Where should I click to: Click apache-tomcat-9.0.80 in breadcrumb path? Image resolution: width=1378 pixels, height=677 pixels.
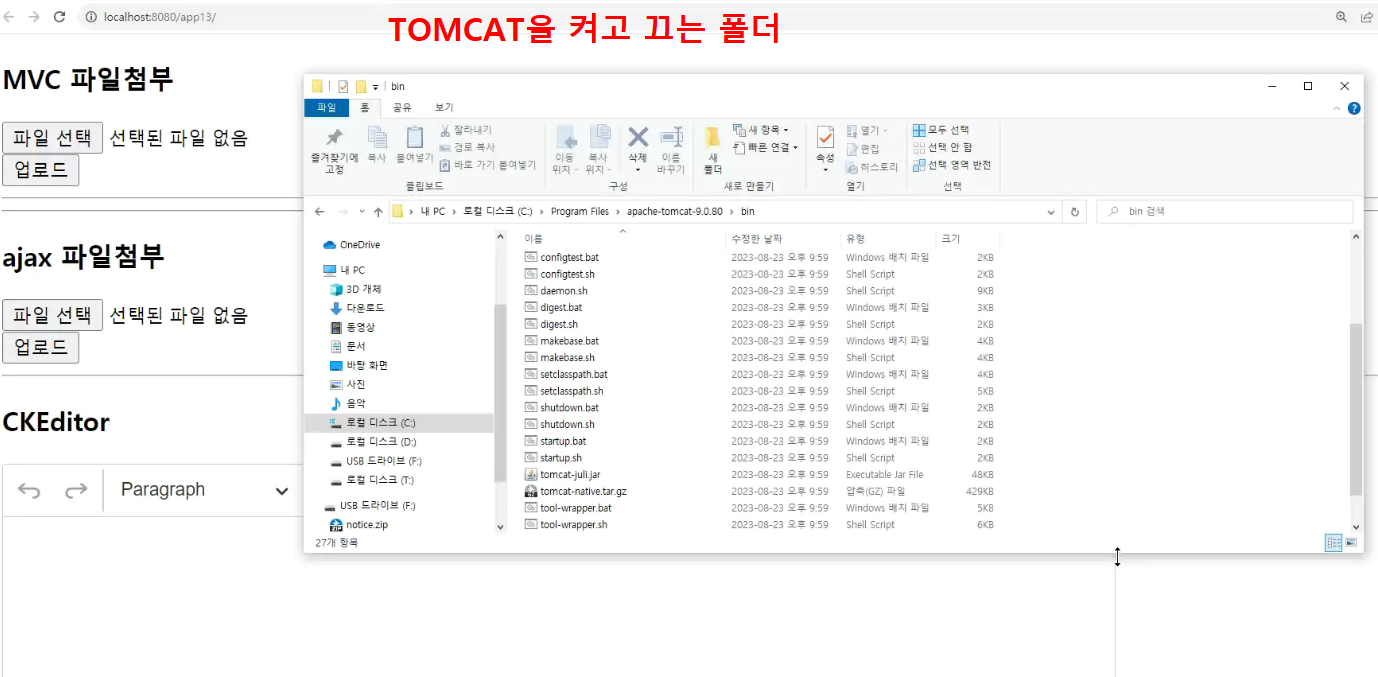[675, 212]
